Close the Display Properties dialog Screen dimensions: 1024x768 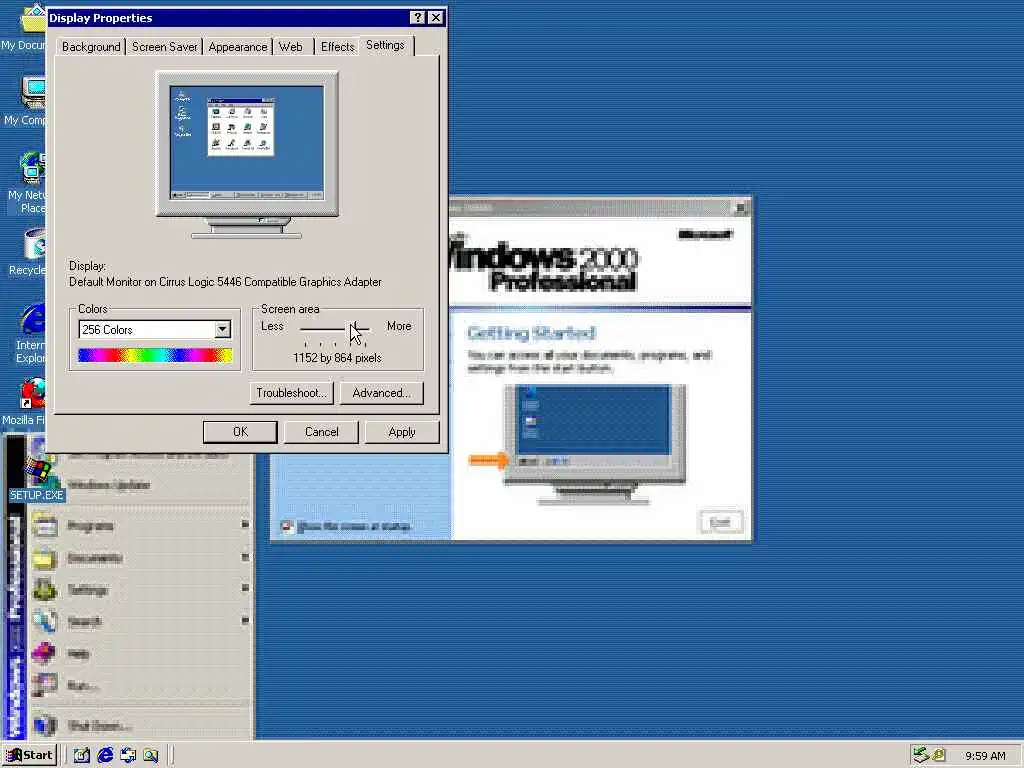[436, 18]
